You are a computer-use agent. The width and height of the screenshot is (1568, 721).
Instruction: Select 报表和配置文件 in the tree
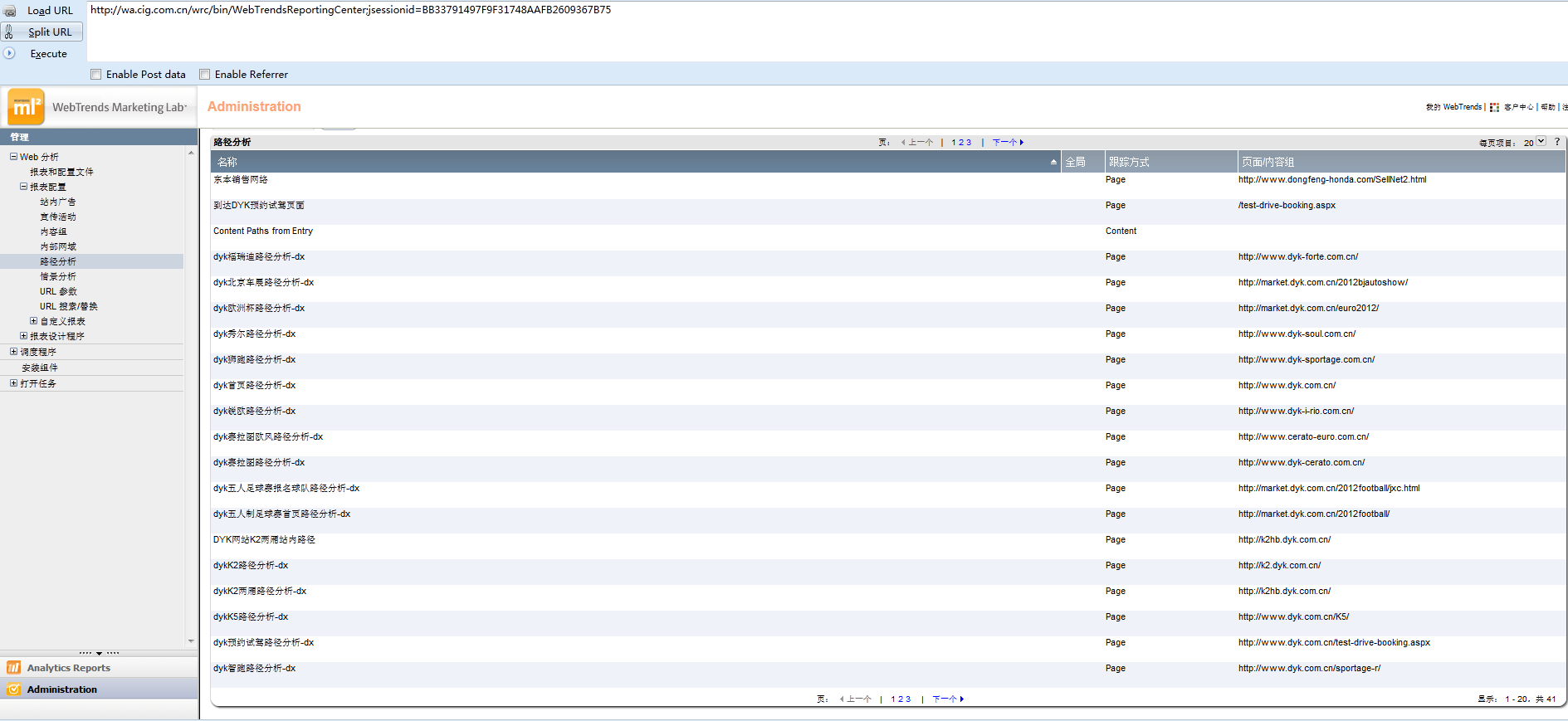[x=61, y=172]
